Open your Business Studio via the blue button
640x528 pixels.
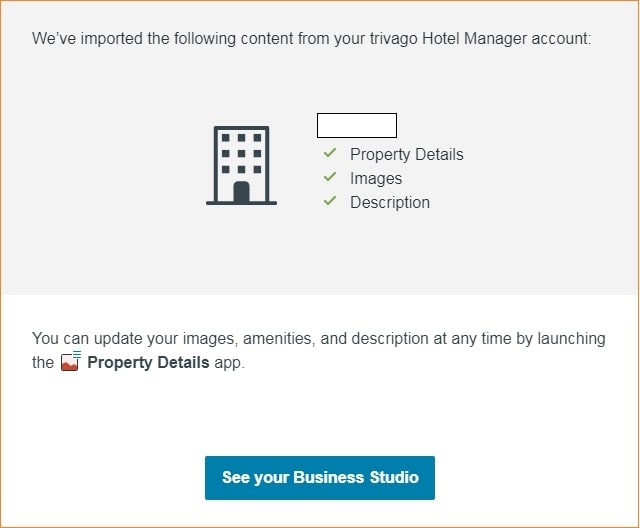point(320,477)
